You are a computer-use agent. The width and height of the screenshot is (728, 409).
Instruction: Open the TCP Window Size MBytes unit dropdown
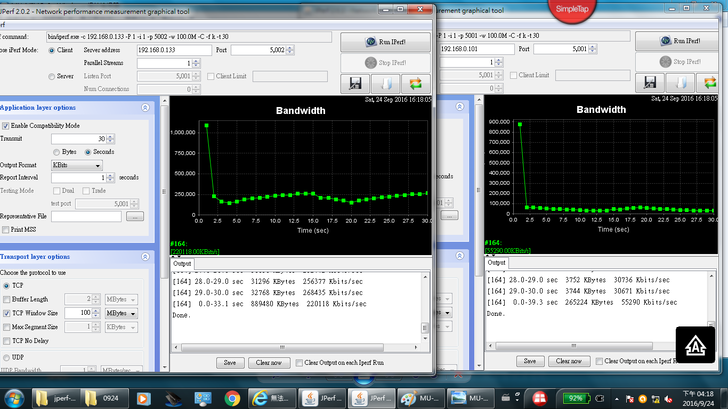tap(119, 313)
